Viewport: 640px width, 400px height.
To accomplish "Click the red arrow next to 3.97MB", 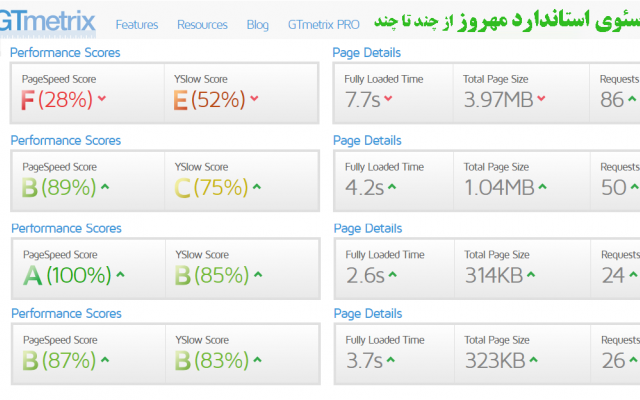I will point(541,98).
